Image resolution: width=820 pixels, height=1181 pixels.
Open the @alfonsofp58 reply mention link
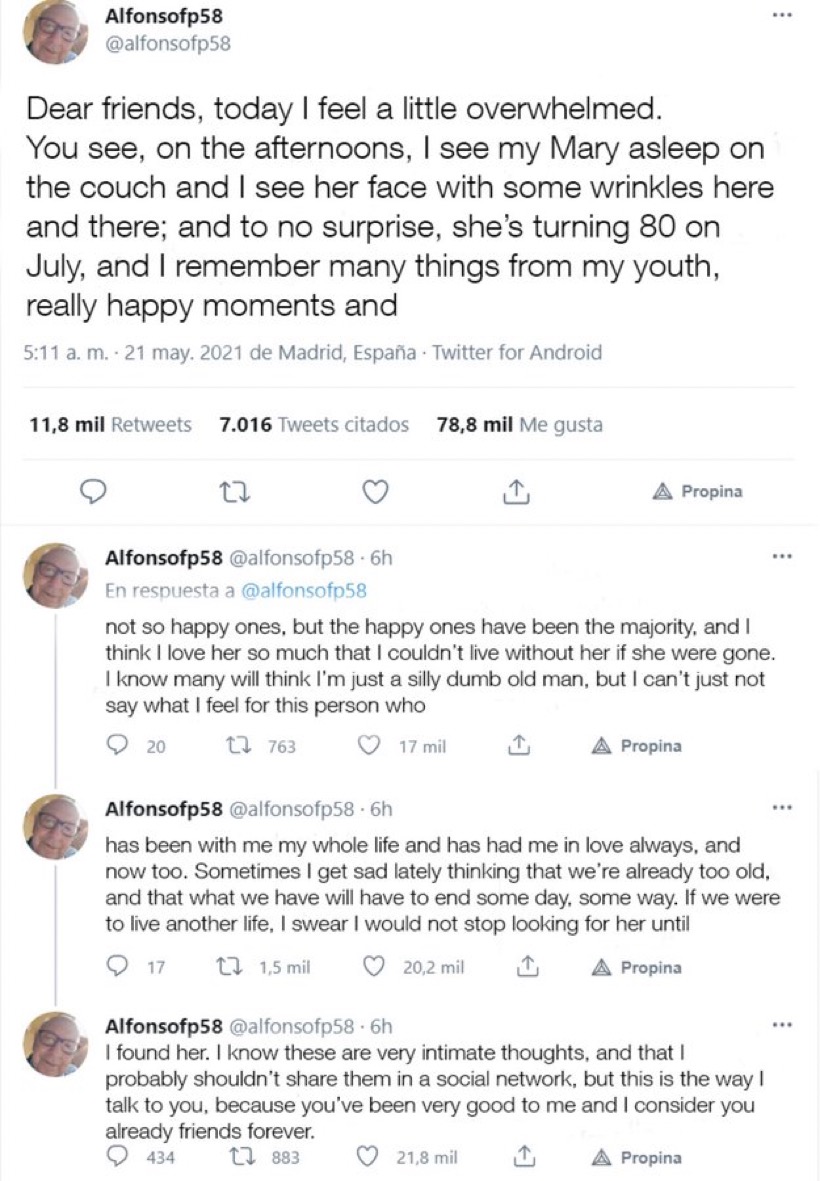304,590
